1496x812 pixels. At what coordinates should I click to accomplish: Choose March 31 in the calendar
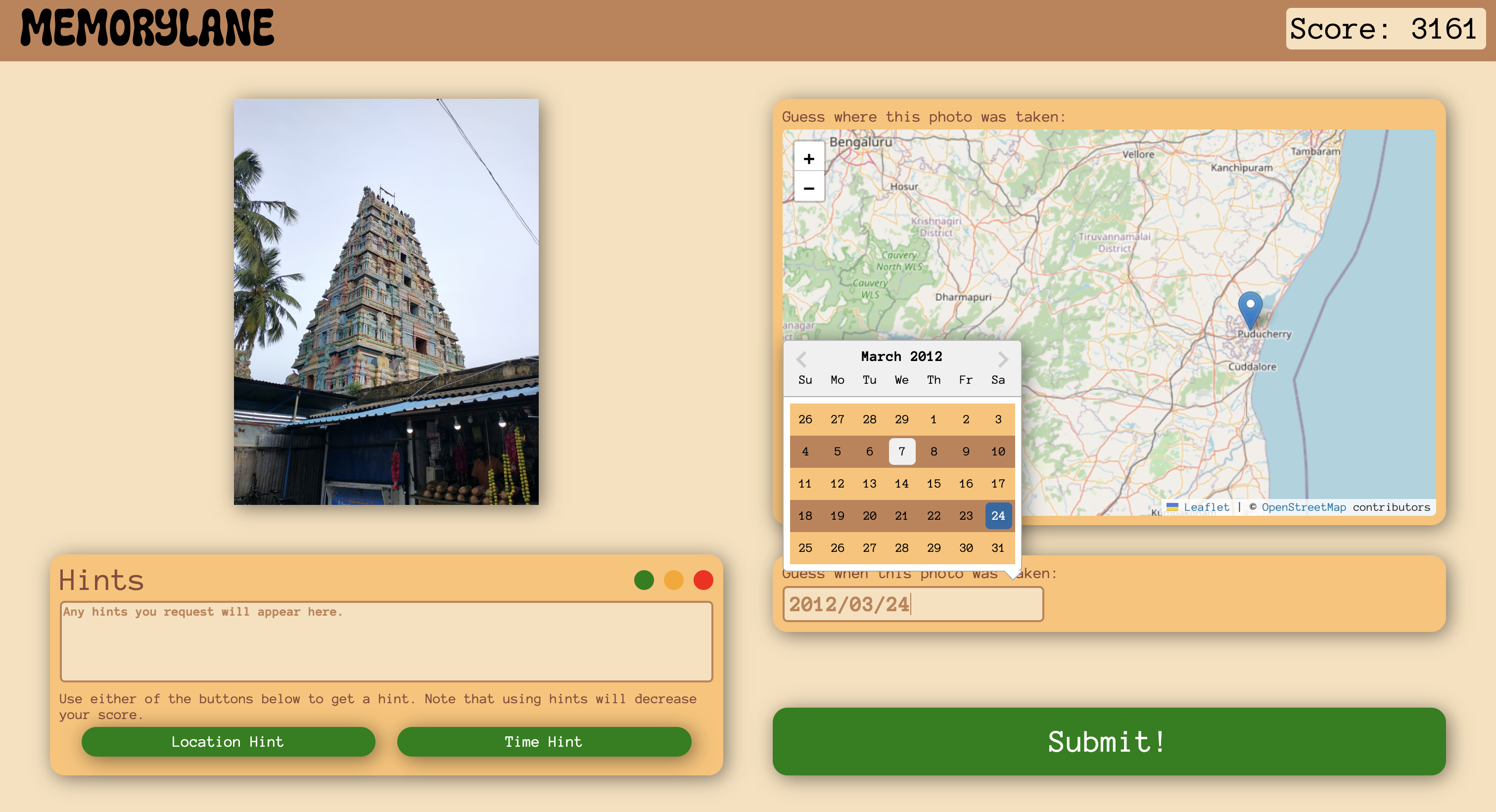pyautogui.click(x=998, y=547)
